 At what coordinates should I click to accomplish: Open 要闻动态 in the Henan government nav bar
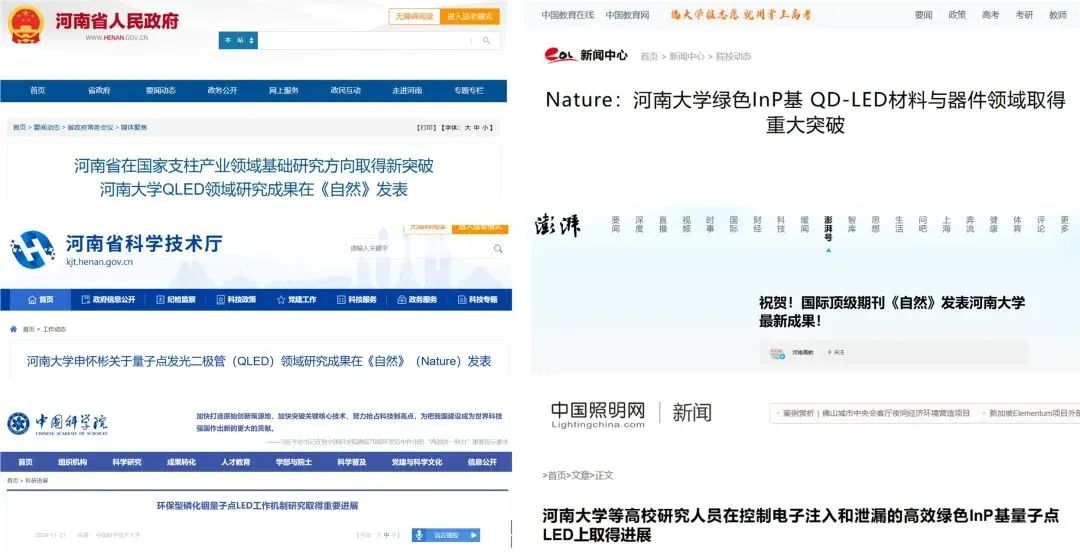160,90
